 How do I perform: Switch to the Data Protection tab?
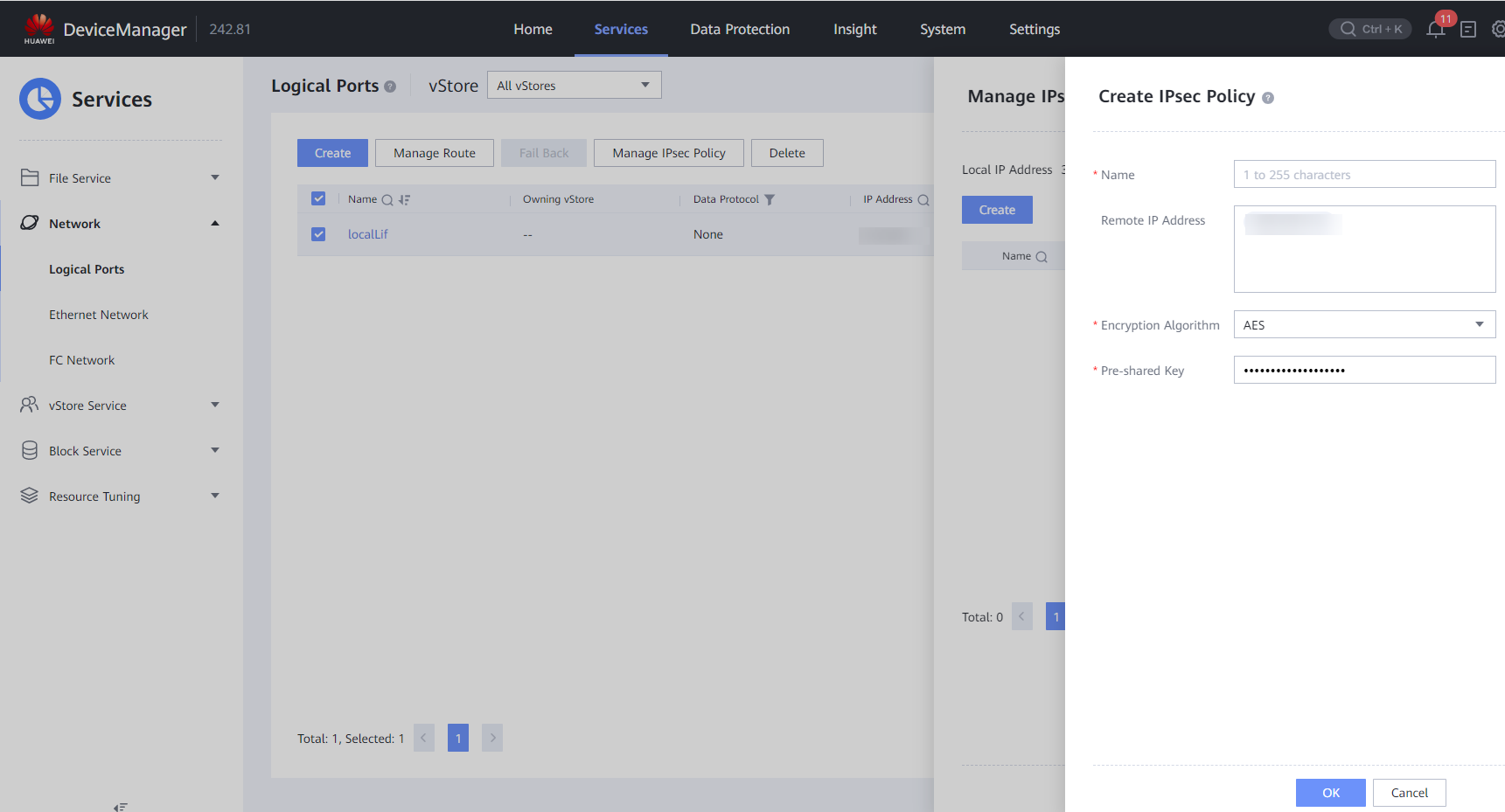click(x=740, y=30)
